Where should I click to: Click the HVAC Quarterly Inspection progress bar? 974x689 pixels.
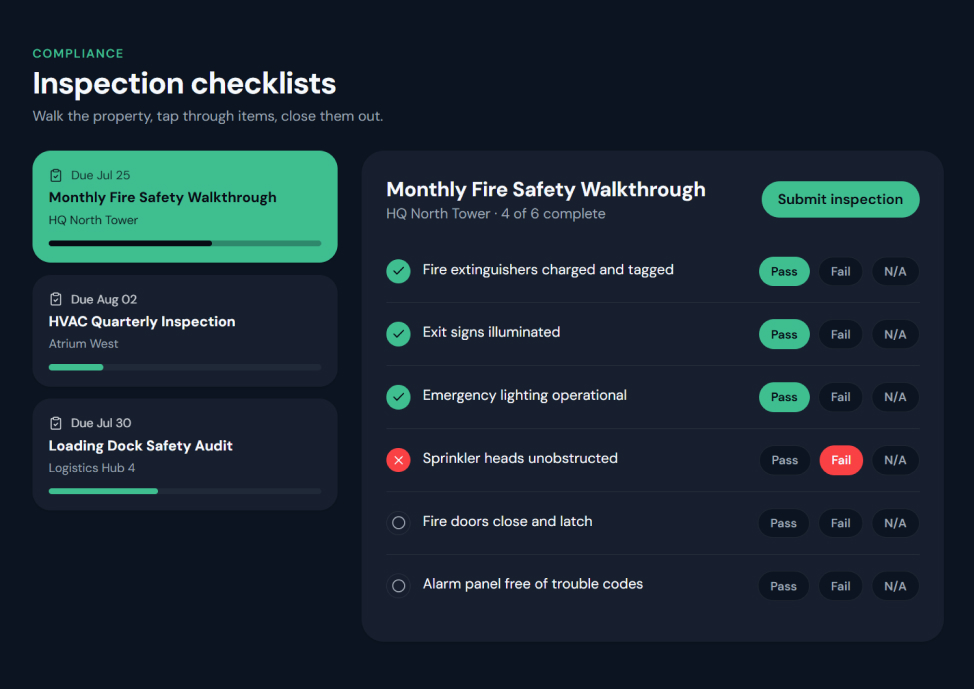click(x=185, y=367)
